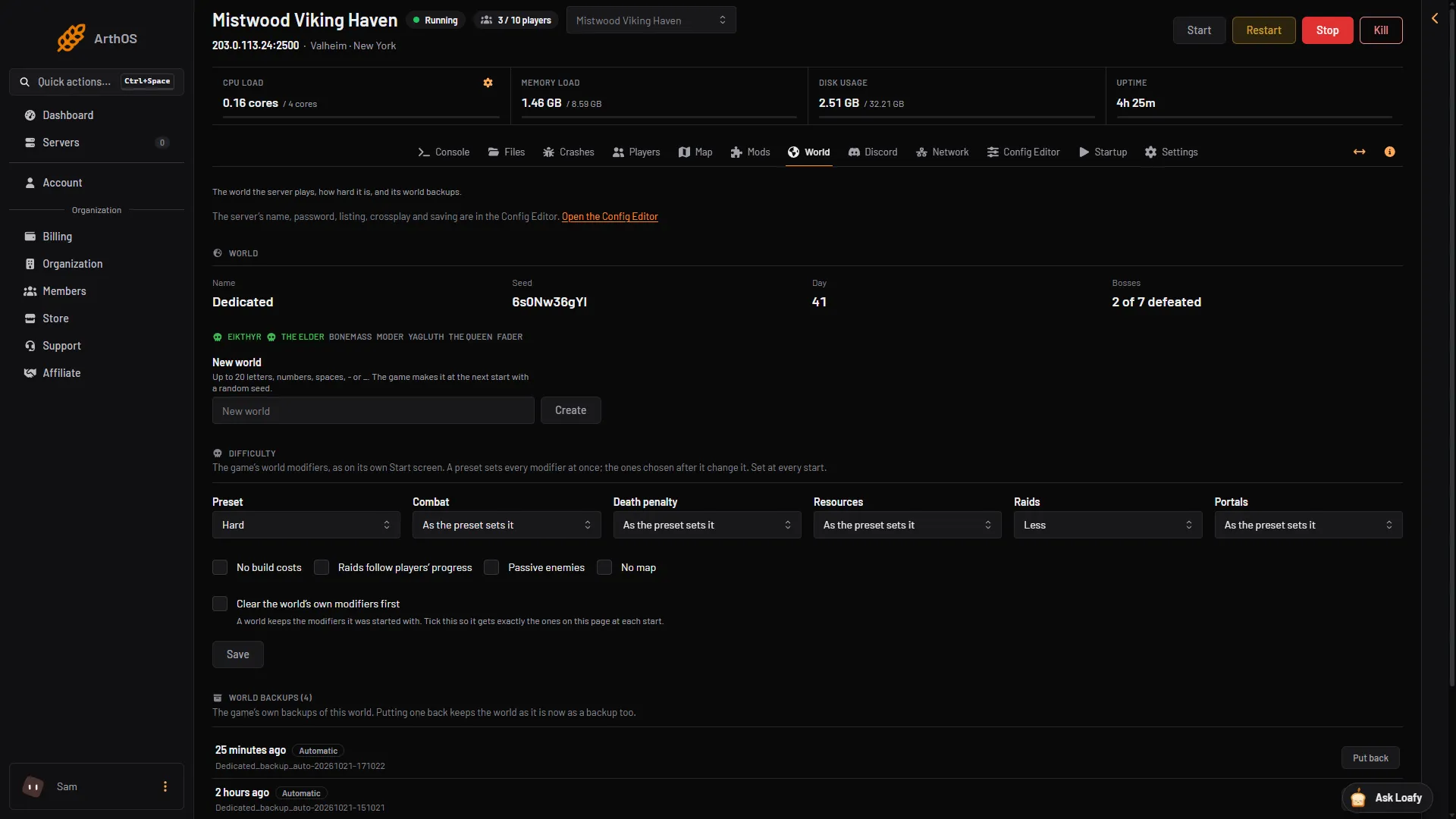This screenshot has width=1456, height=819.
Task: Open the Combat modifier dropdown
Action: pos(507,525)
